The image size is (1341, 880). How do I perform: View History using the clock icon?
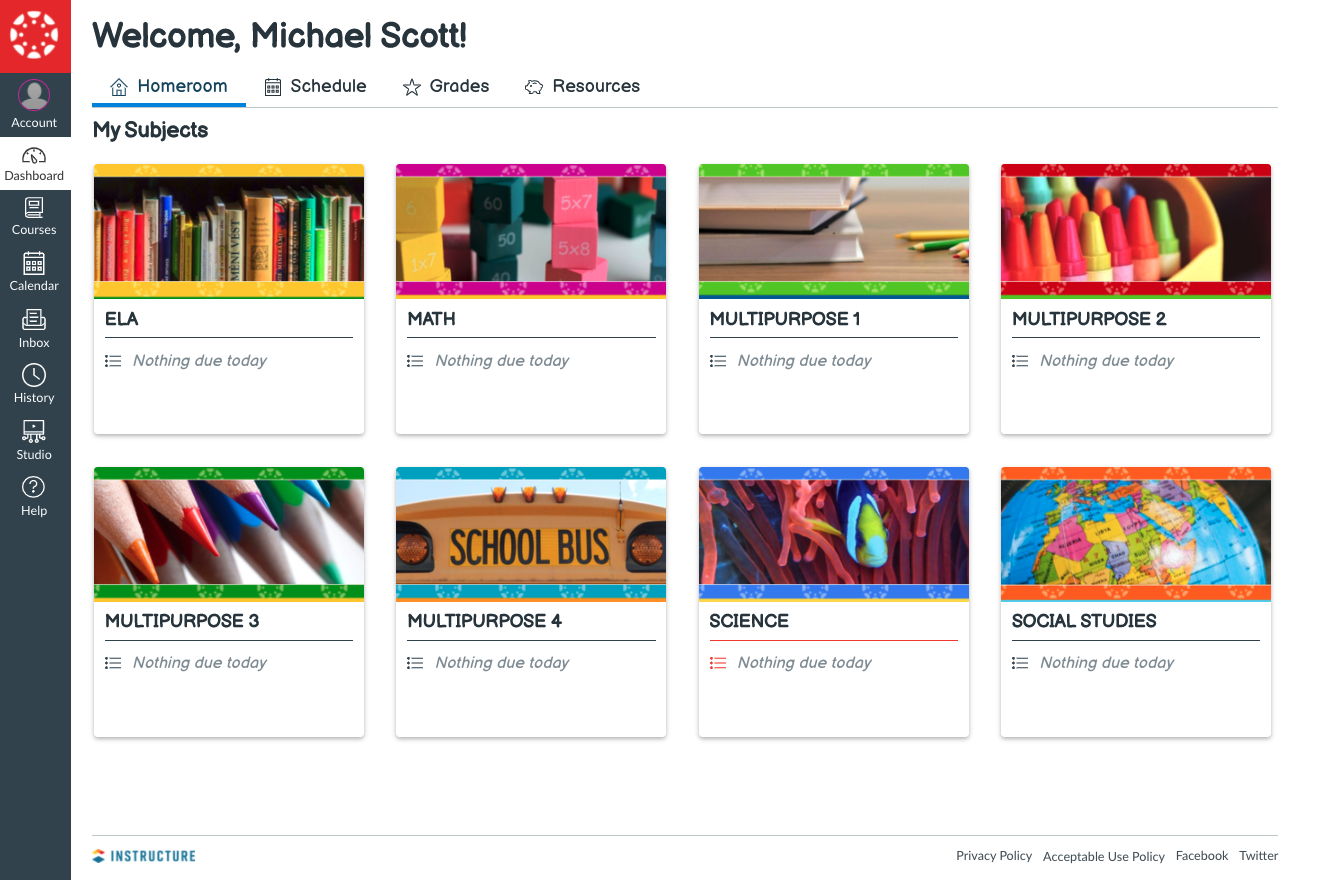(x=34, y=383)
